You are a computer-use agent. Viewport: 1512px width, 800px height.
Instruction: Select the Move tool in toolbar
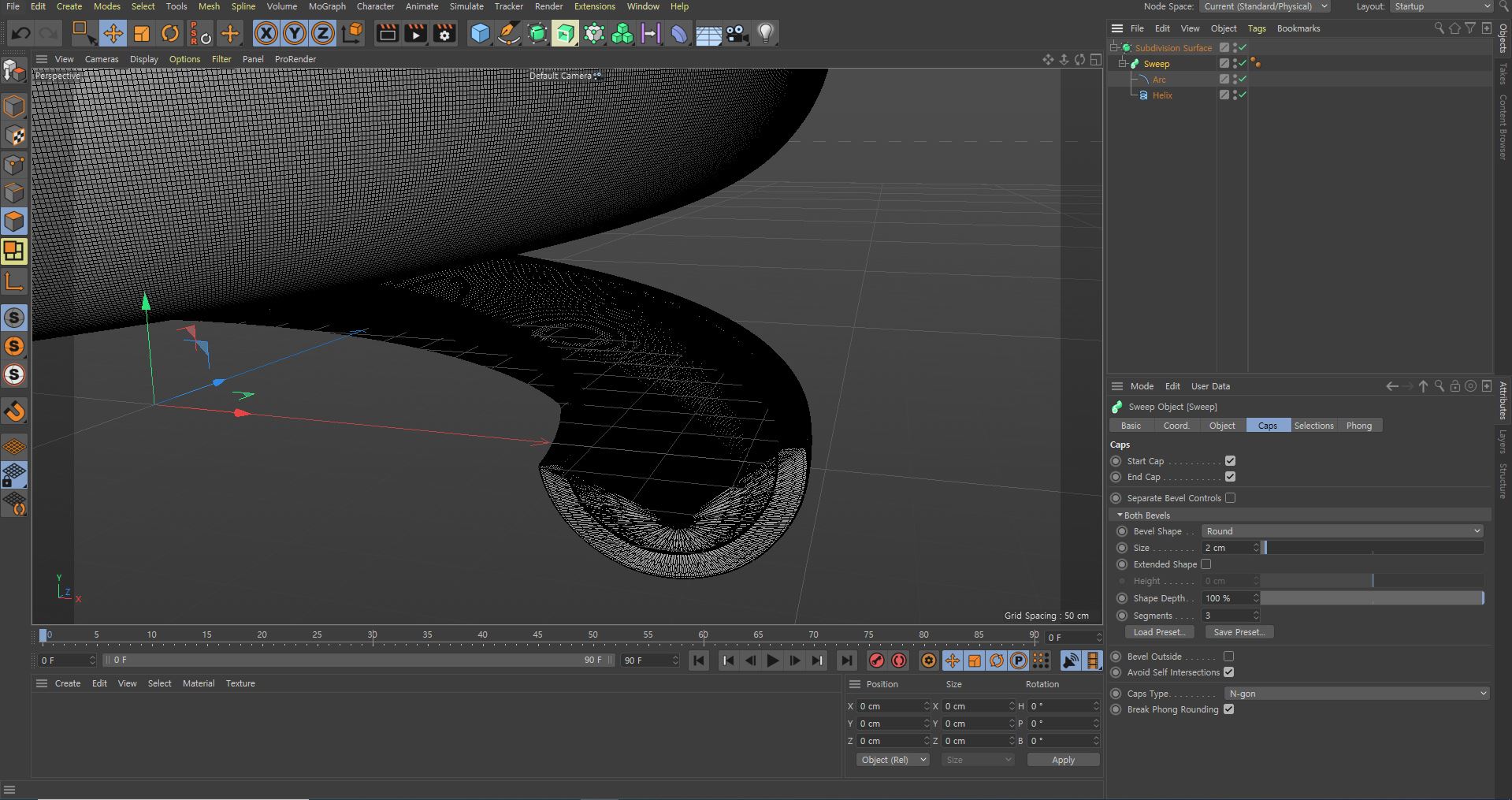click(113, 33)
